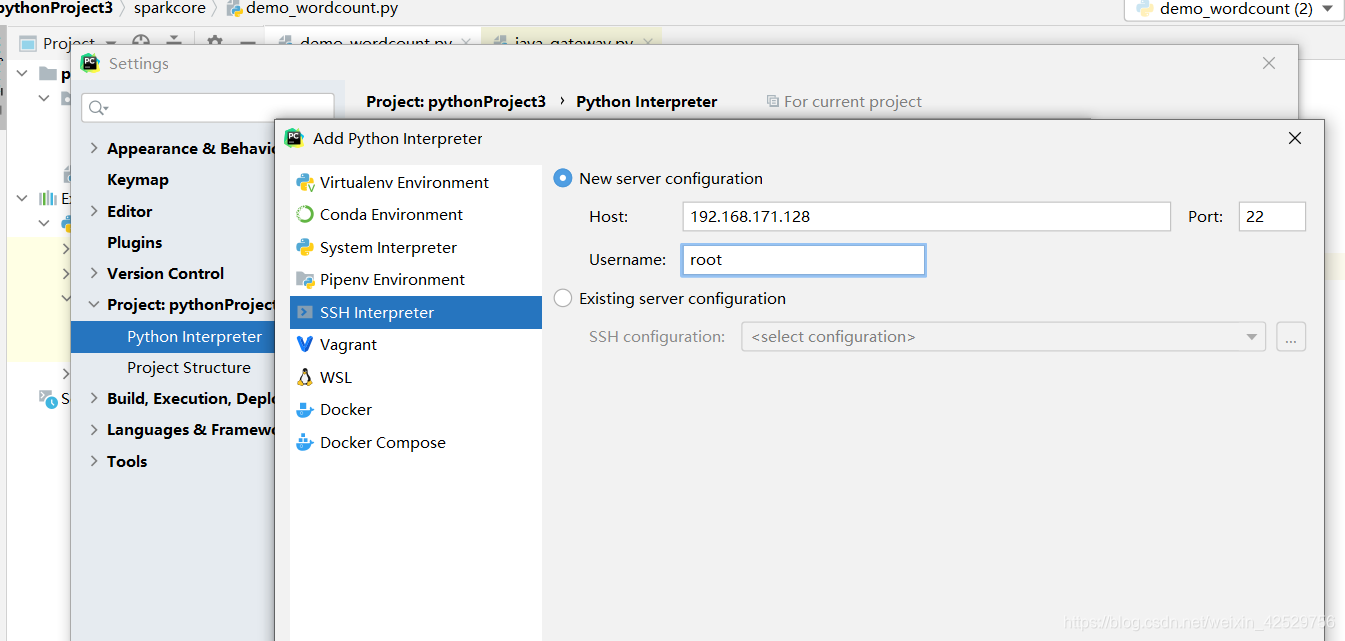Hide Project panel with the minus icon
This screenshot has height=641, width=1345.
tap(247, 43)
